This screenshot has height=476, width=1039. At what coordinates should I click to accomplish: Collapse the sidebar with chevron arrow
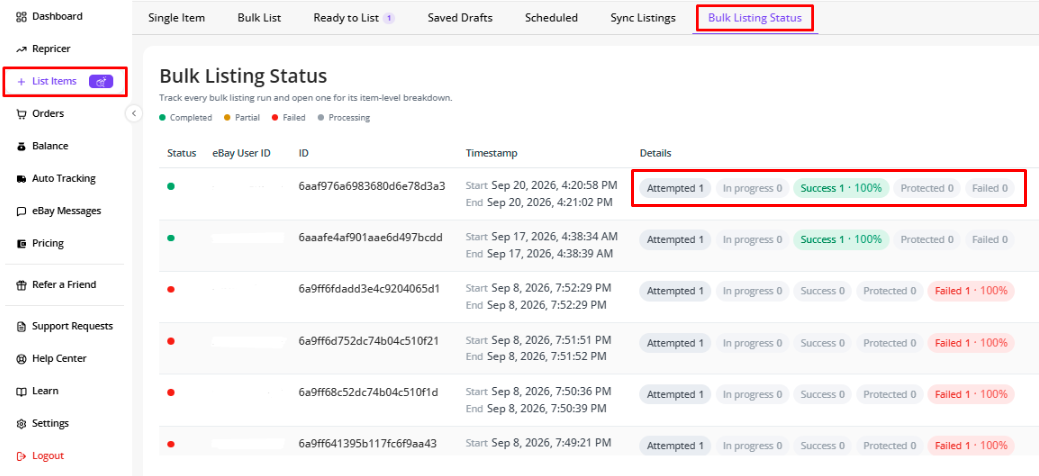tap(134, 113)
